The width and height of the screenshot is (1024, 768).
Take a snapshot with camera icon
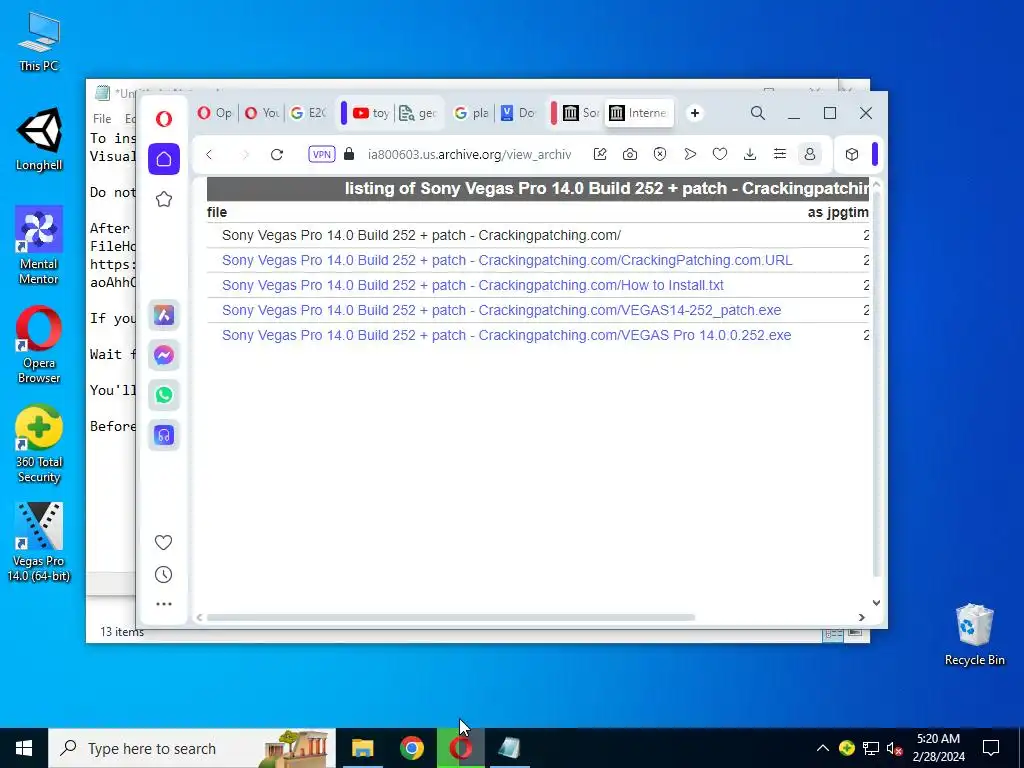630,154
